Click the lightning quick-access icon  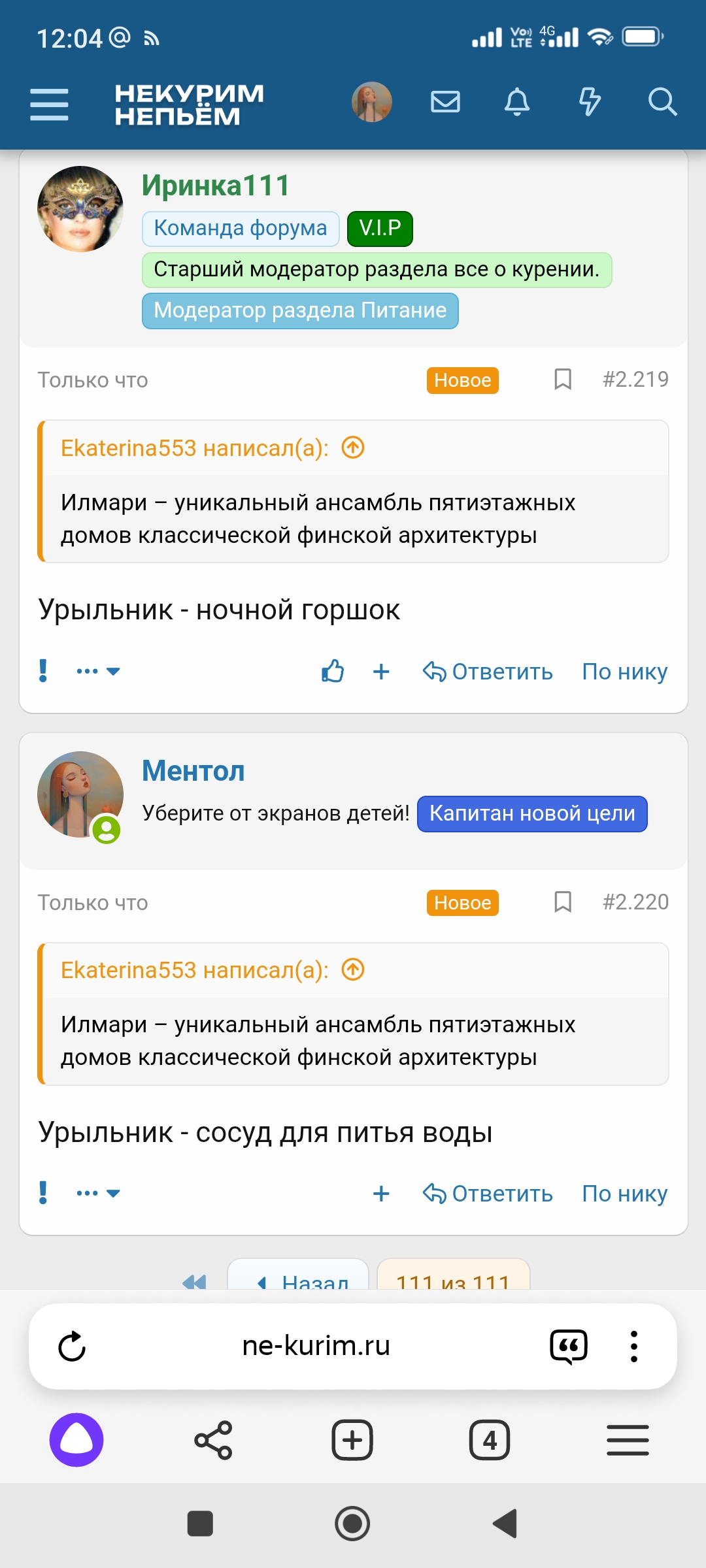point(590,102)
